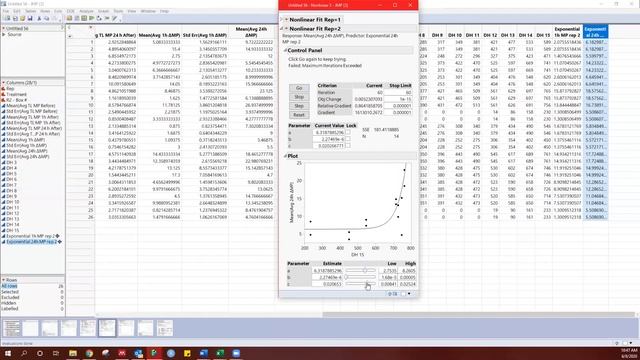Click the Cut scissors toolbar icon

[39, 18]
